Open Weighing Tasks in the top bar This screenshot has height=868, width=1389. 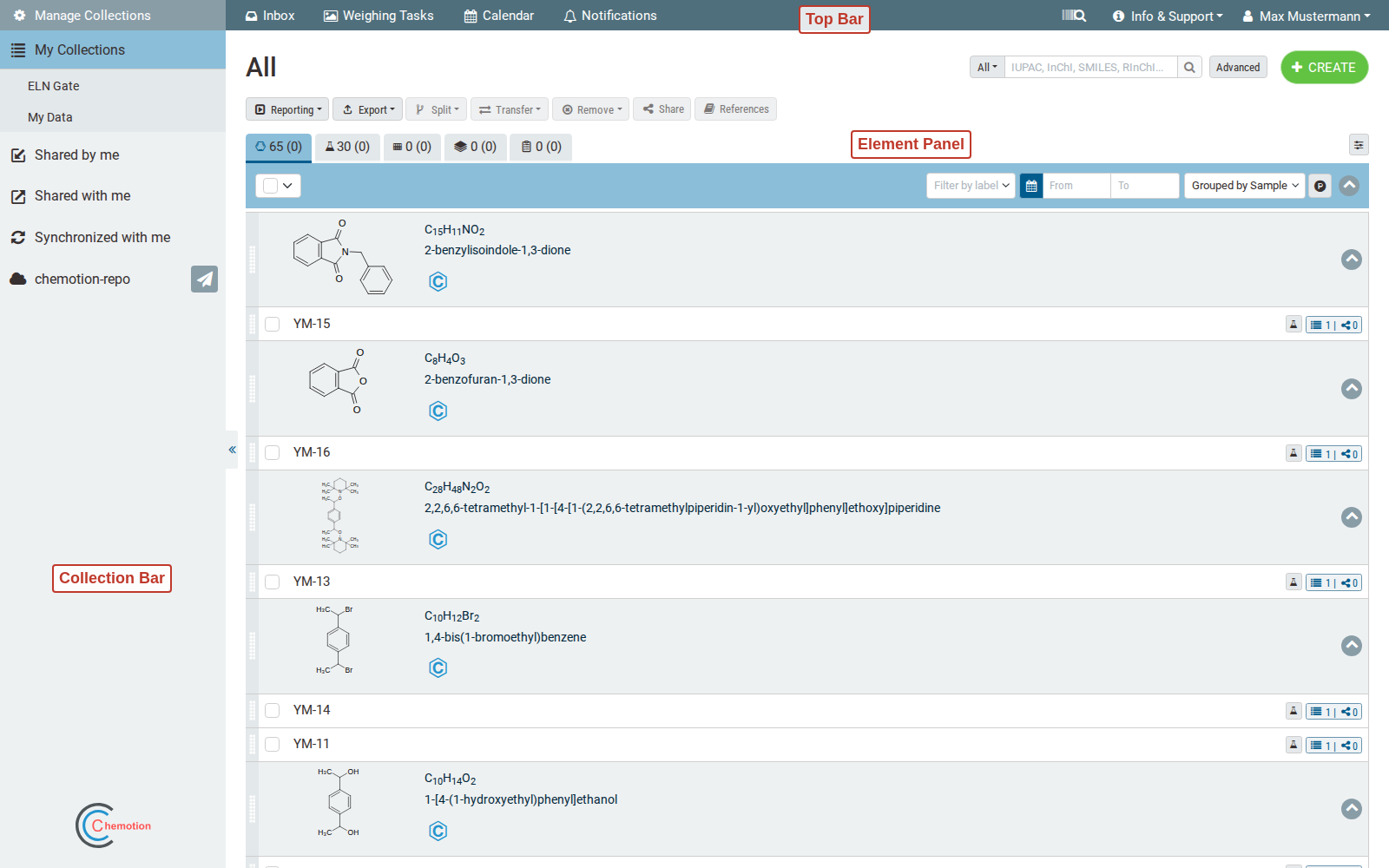(x=379, y=16)
